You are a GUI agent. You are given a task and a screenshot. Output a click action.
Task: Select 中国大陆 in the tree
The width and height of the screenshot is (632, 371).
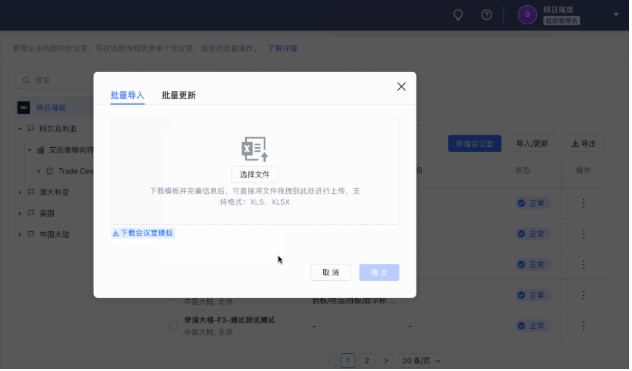54,235
